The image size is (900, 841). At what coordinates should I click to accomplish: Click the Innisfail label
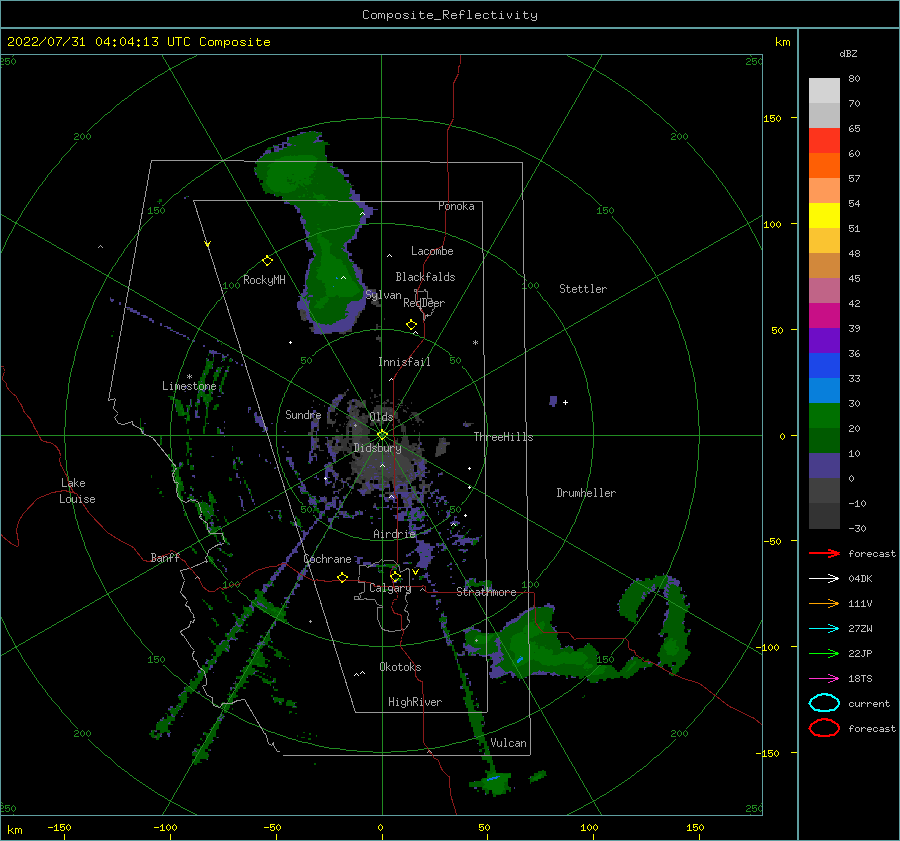click(x=404, y=362)
